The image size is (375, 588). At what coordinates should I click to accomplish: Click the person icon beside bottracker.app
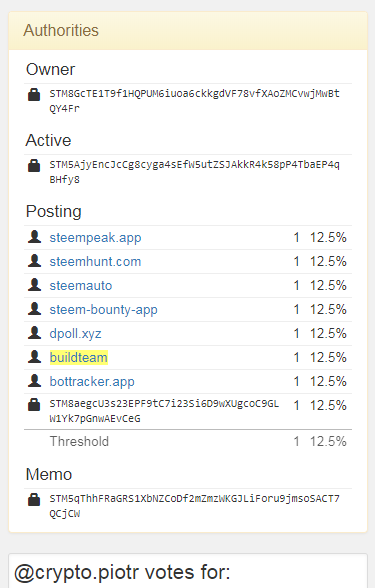(x=34, y=381)
